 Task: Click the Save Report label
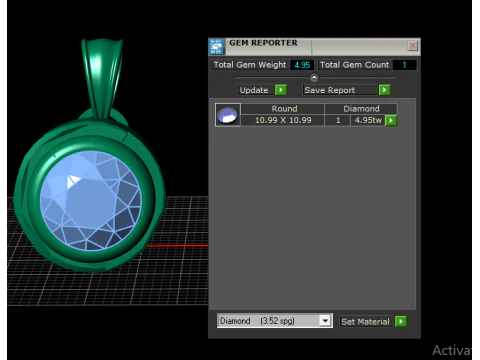[340, 90]
